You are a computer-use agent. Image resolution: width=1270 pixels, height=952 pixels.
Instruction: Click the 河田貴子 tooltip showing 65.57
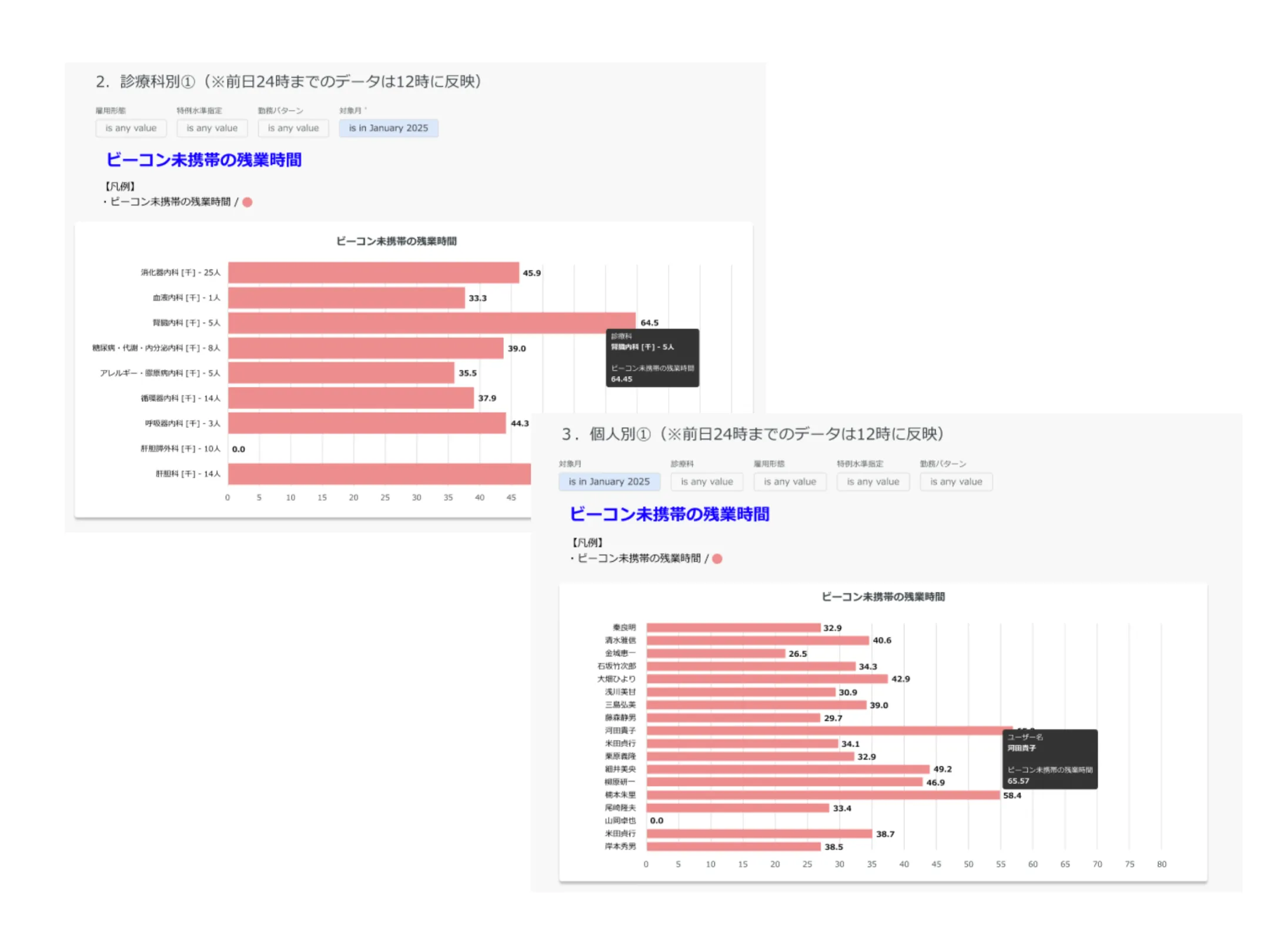tap(1049, 759)
